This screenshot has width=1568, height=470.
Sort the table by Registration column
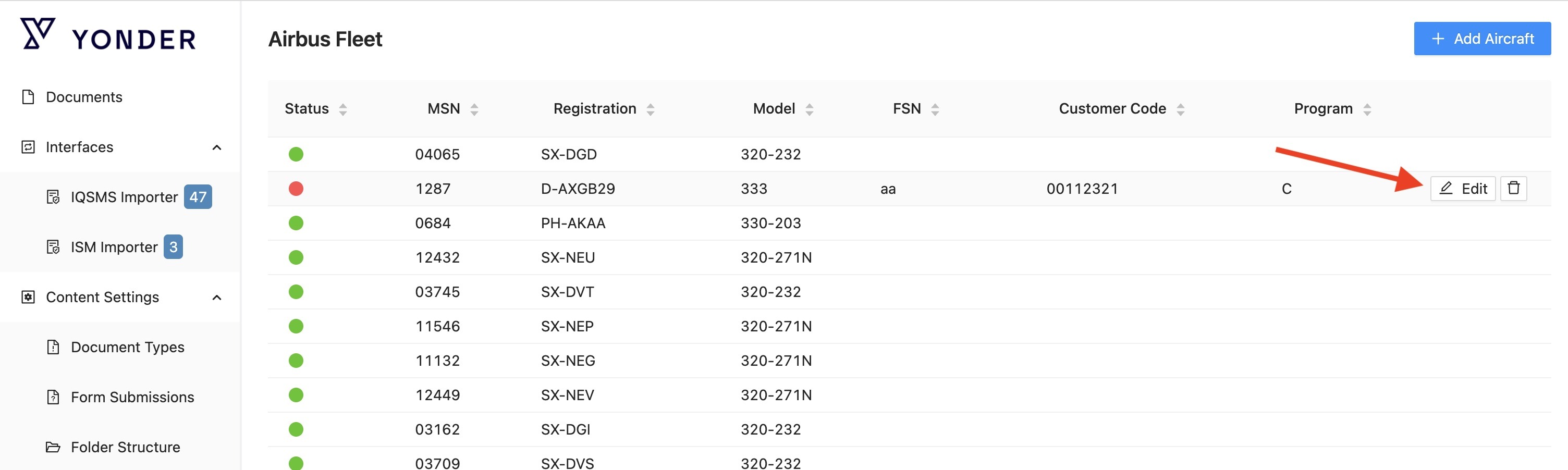650,109
